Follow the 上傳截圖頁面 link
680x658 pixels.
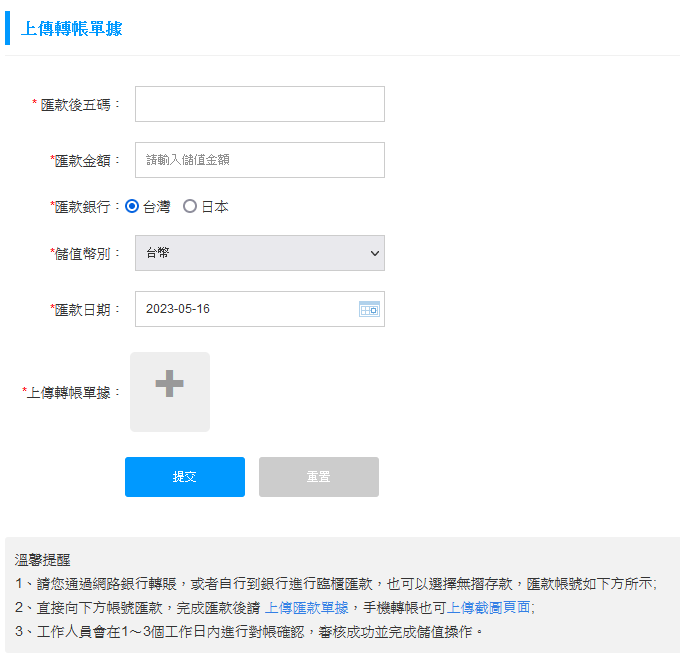point(488,607)
